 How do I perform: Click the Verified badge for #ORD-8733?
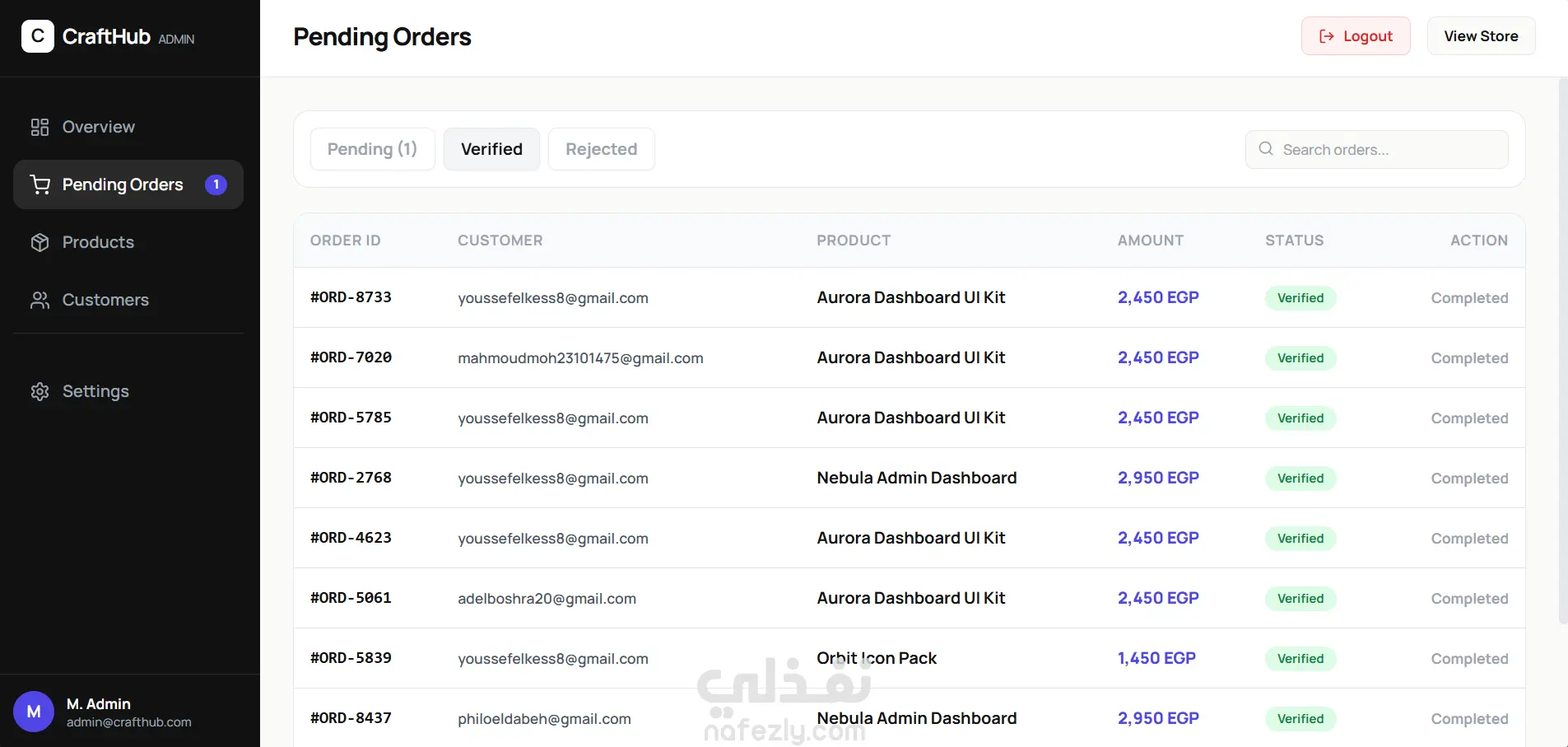1300,298
